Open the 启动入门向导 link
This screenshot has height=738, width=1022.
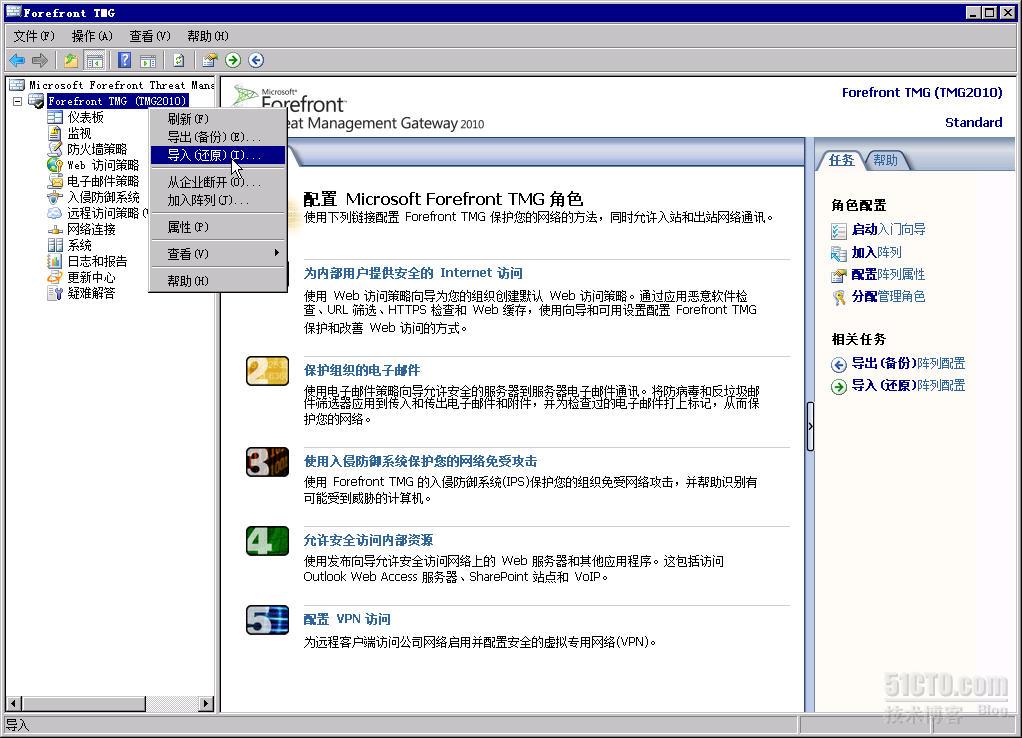coord(888,229)
